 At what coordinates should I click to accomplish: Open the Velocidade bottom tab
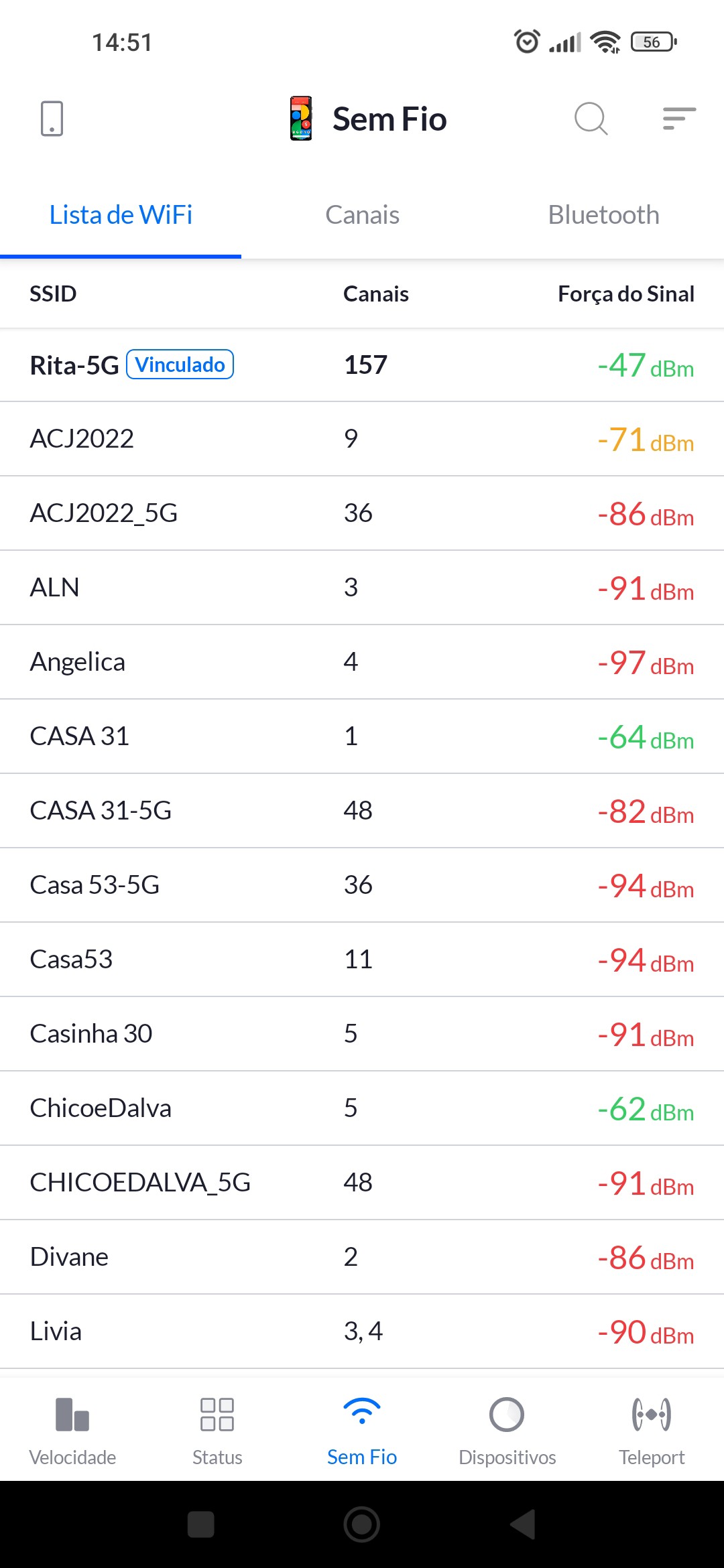tap(72, 1431)
